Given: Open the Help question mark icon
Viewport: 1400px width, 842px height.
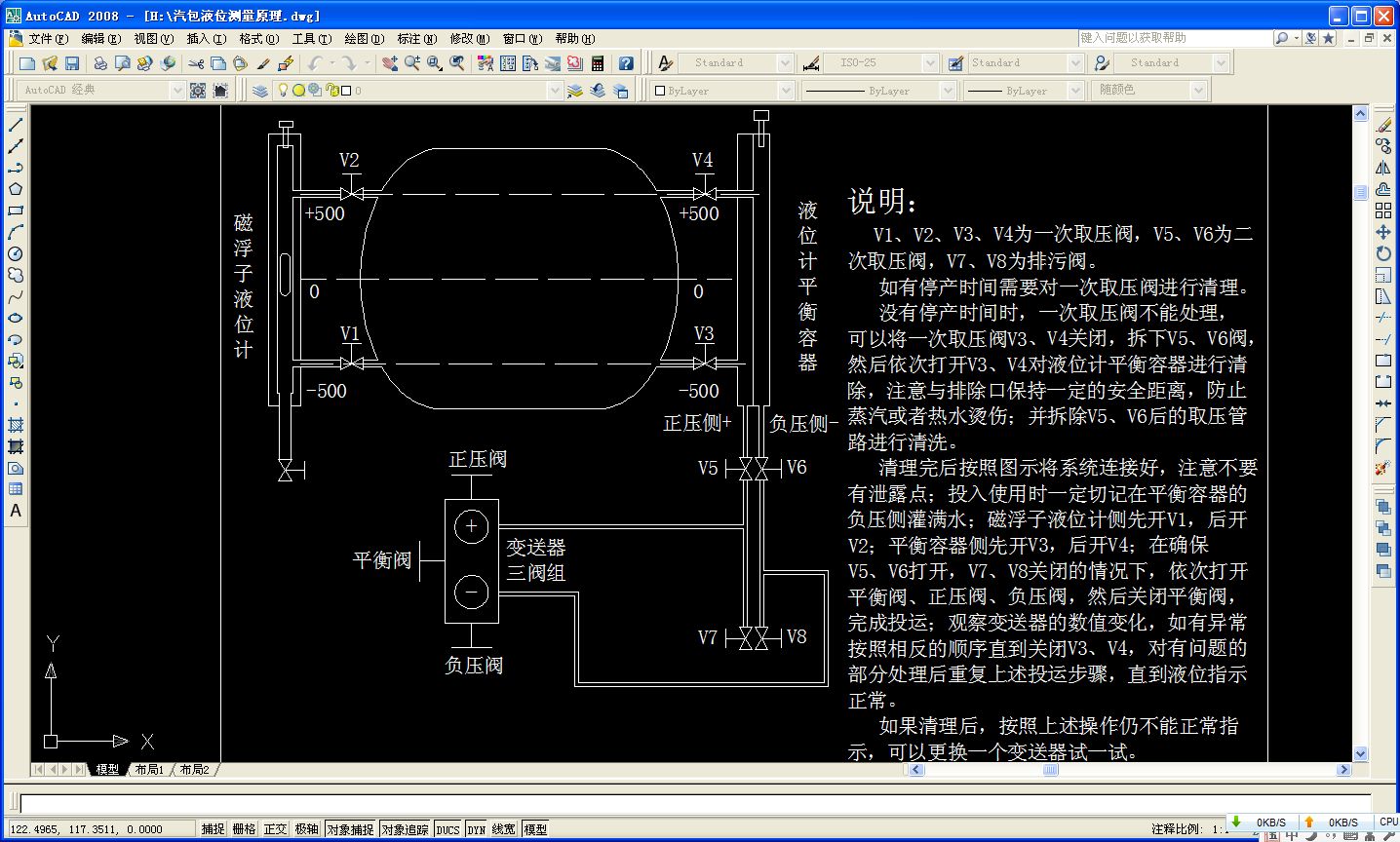Looking at the screenshot, I should (626, 63).
